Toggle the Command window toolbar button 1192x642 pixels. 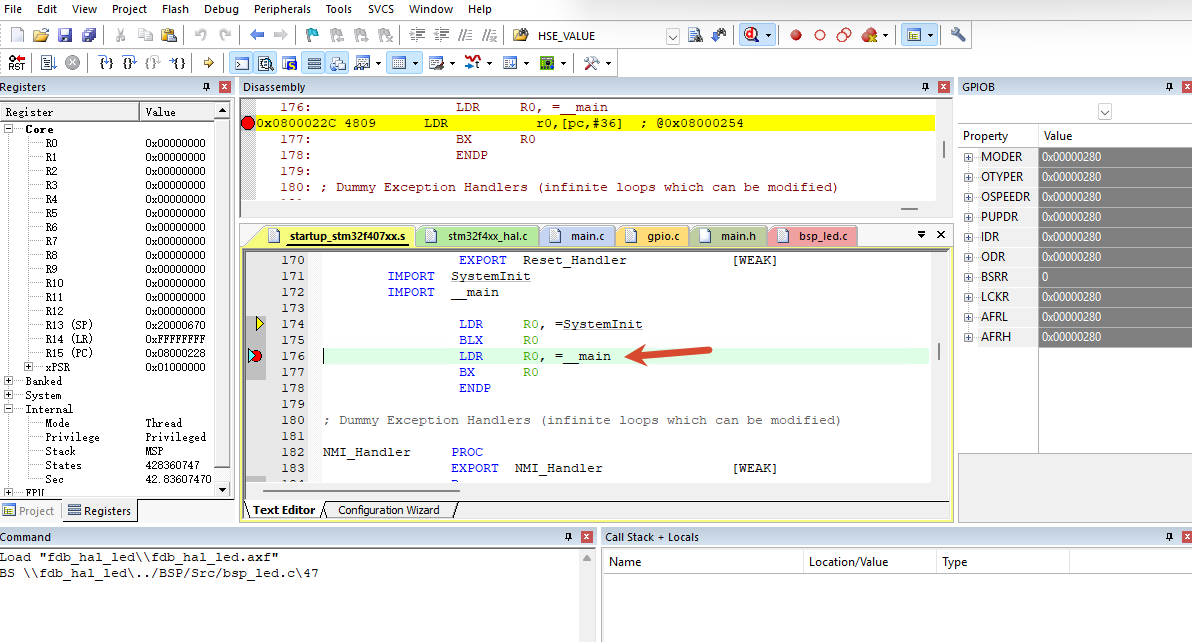click(x=242, y=63)
